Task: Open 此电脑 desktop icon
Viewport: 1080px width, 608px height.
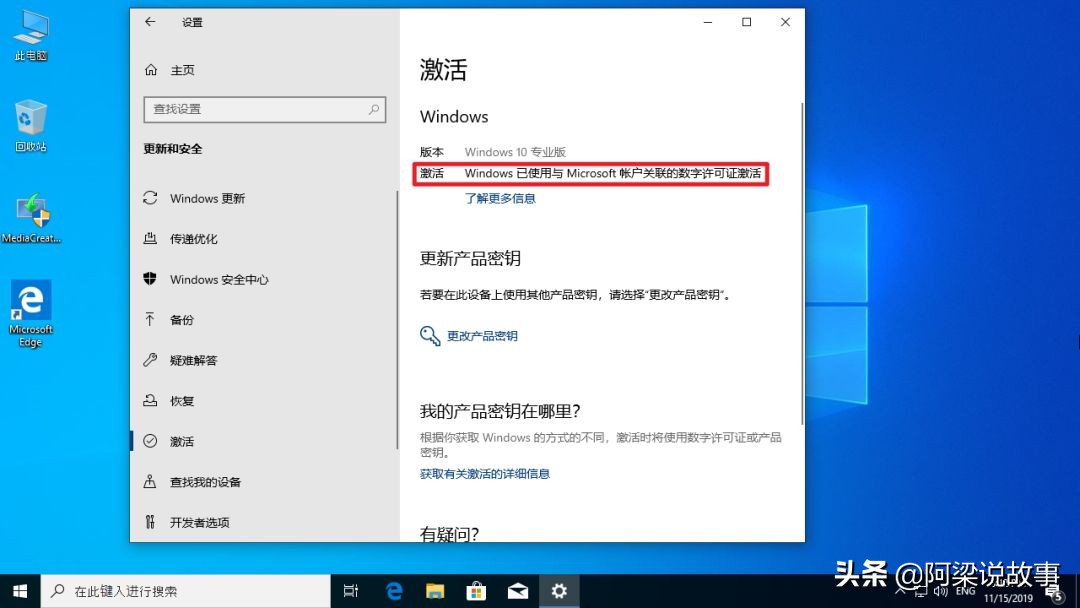Action: pyautogui.click(x=31, y=36)
